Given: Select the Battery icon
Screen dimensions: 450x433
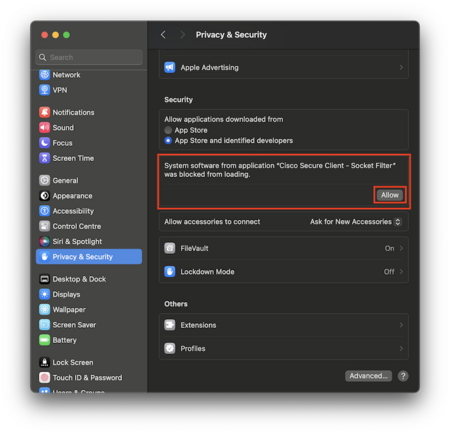Looking at the screenshot, I should pyautogui.click(x=44, y=340).
